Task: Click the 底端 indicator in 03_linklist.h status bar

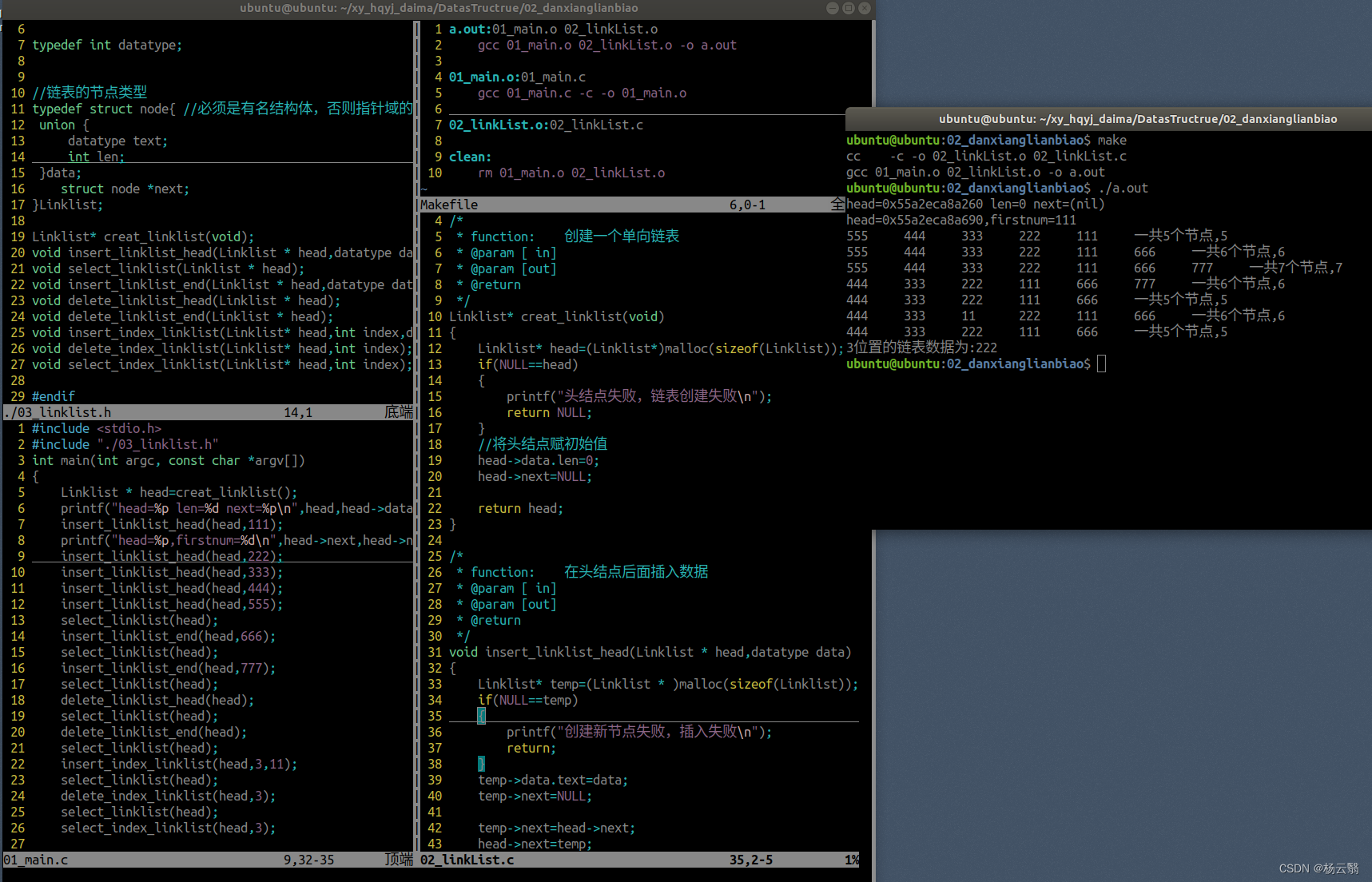Action: click(398, 412)
